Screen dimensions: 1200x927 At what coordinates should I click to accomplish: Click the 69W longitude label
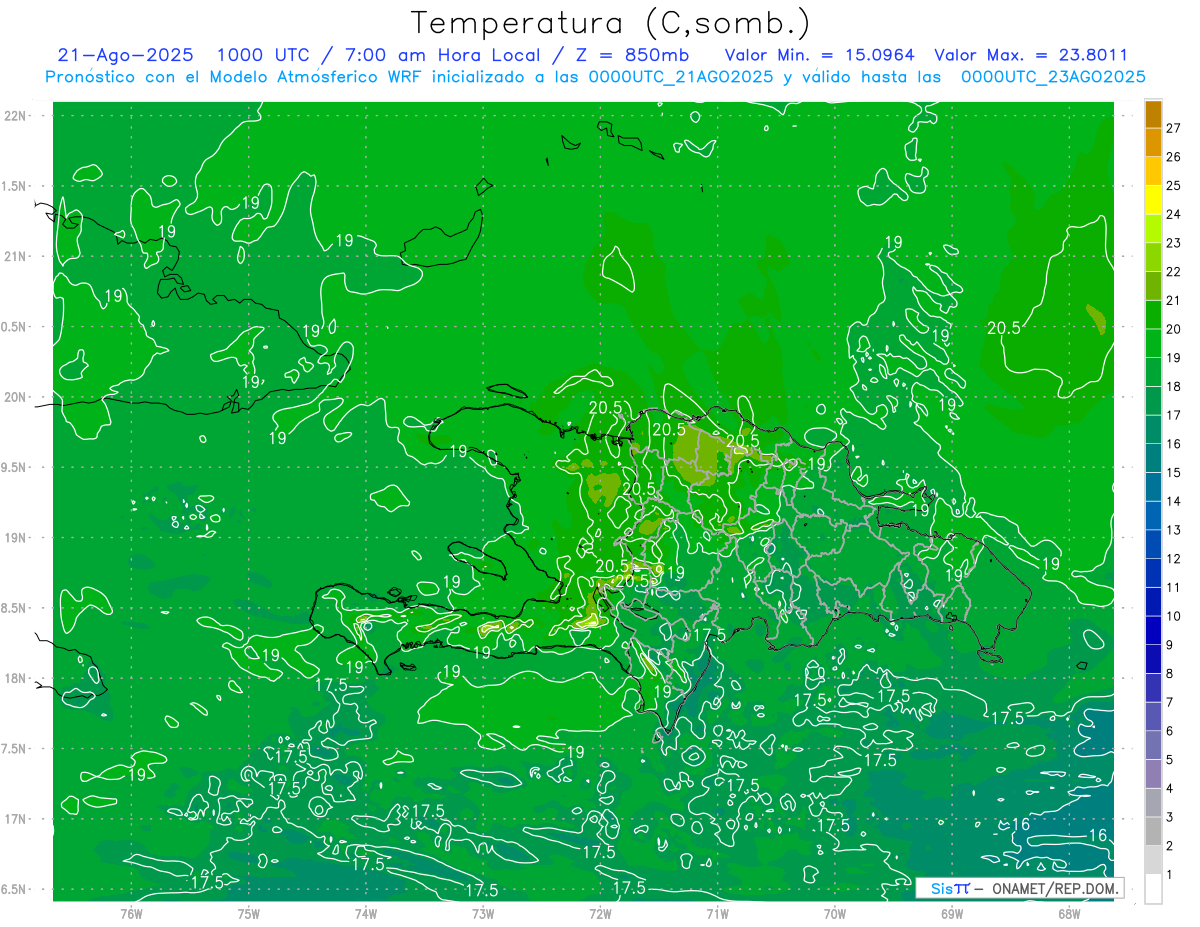tap(952, 913)
